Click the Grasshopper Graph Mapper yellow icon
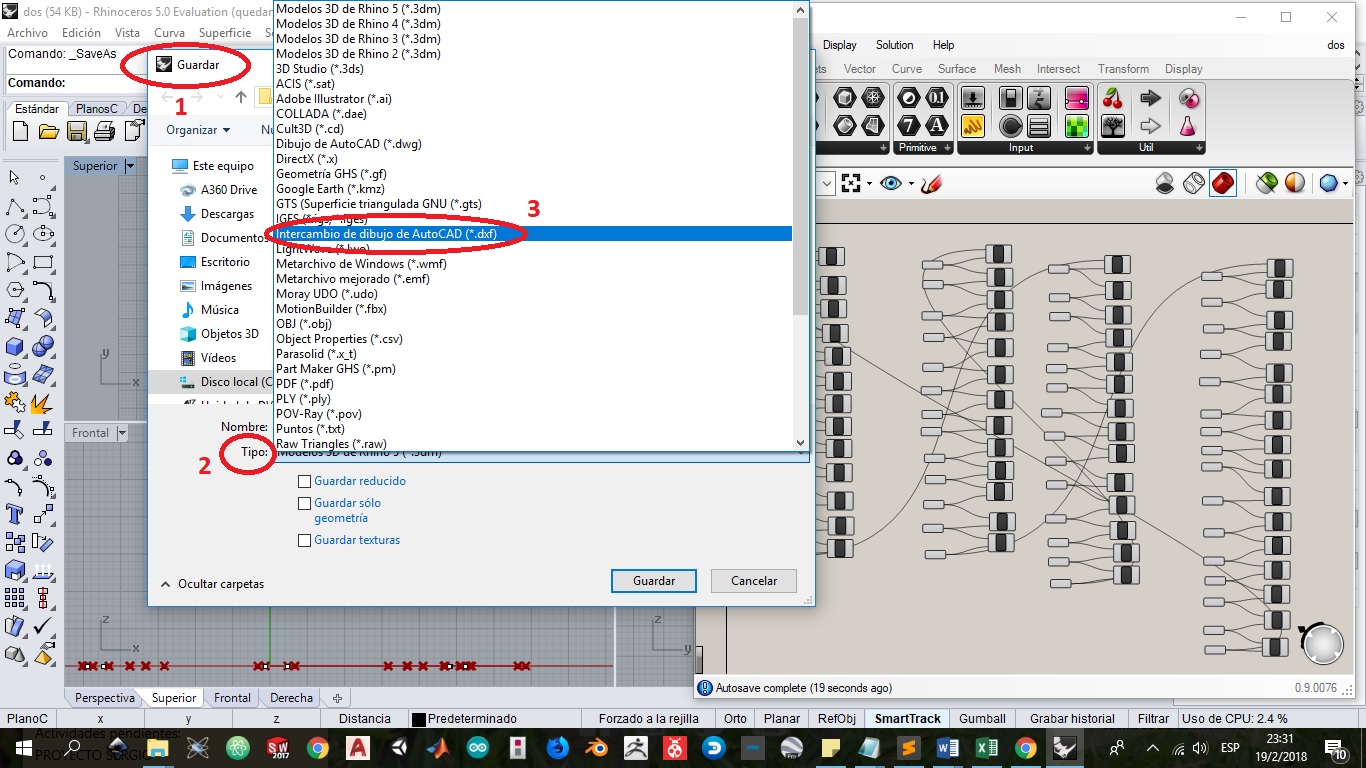Screen dimensions: 1366x768 [x=973, y=126]
